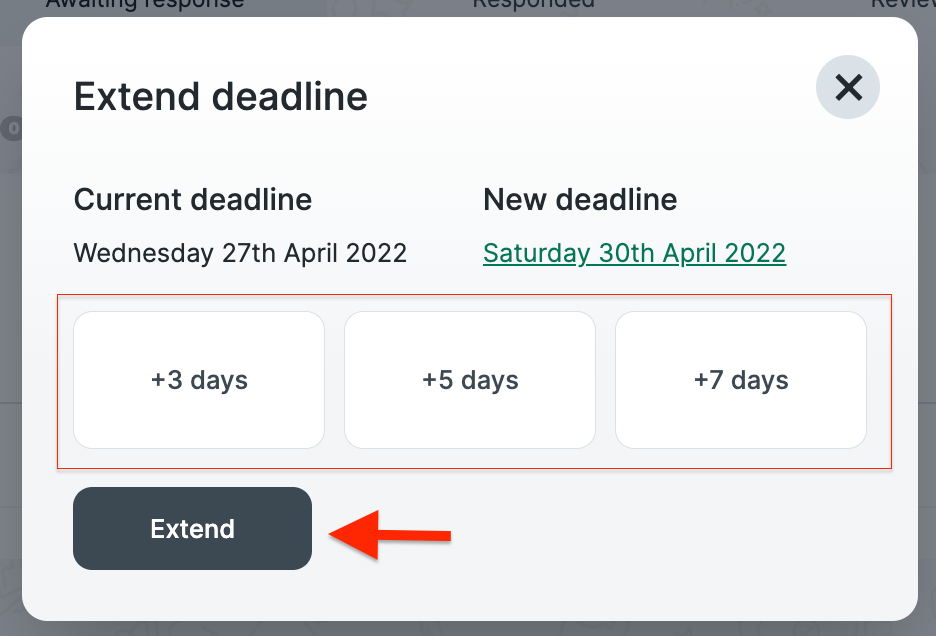936x636 pixels.
Task: Switch to the Responded tab
Action: [x=533, y=5]
